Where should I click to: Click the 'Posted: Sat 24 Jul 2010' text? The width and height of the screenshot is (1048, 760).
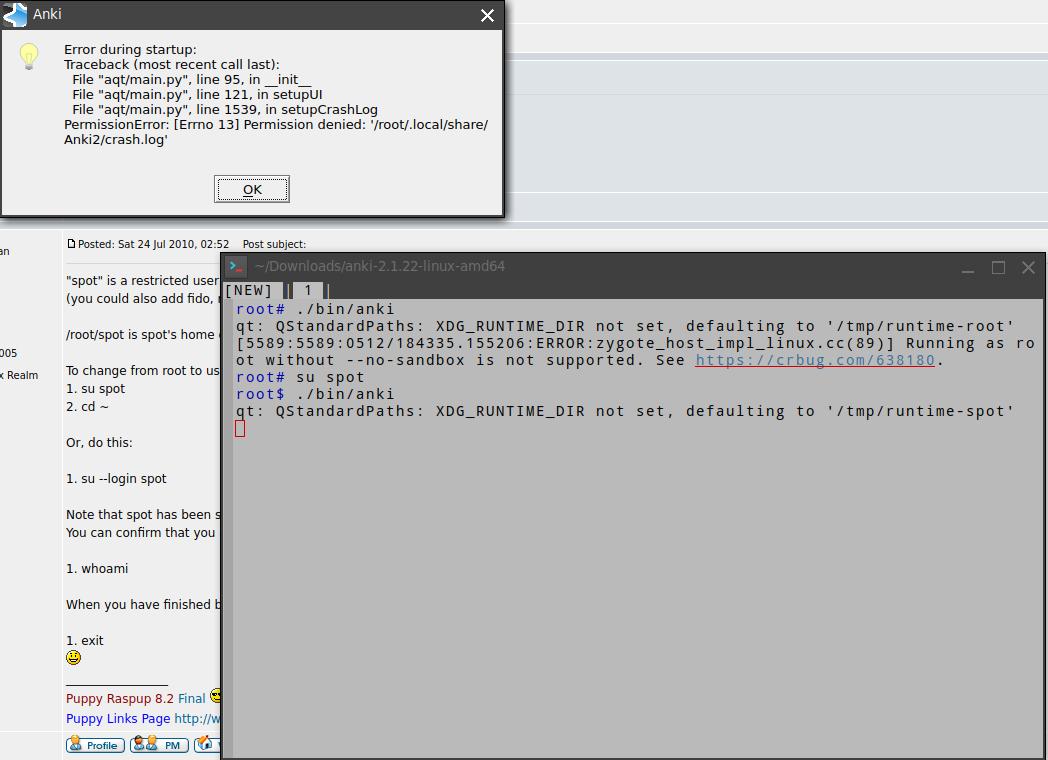[153, 244]
